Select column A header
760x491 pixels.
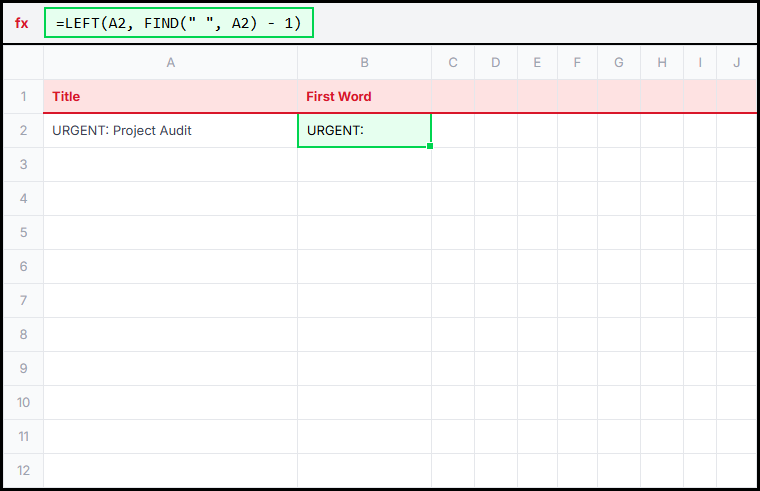[x=170, y=63]
